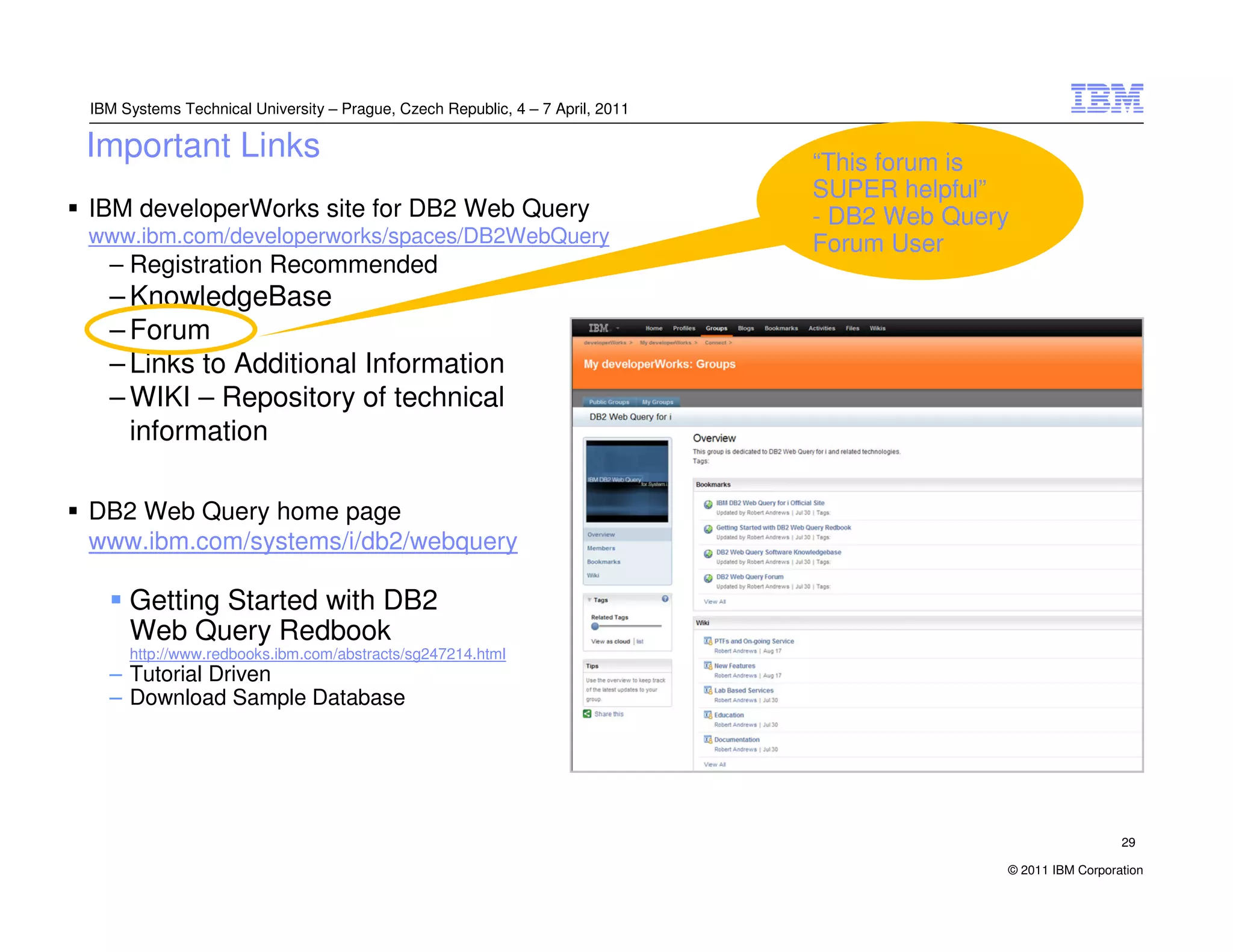Select Members in the group sidebar
1233x952 pixels.
[x=601, y=548]
